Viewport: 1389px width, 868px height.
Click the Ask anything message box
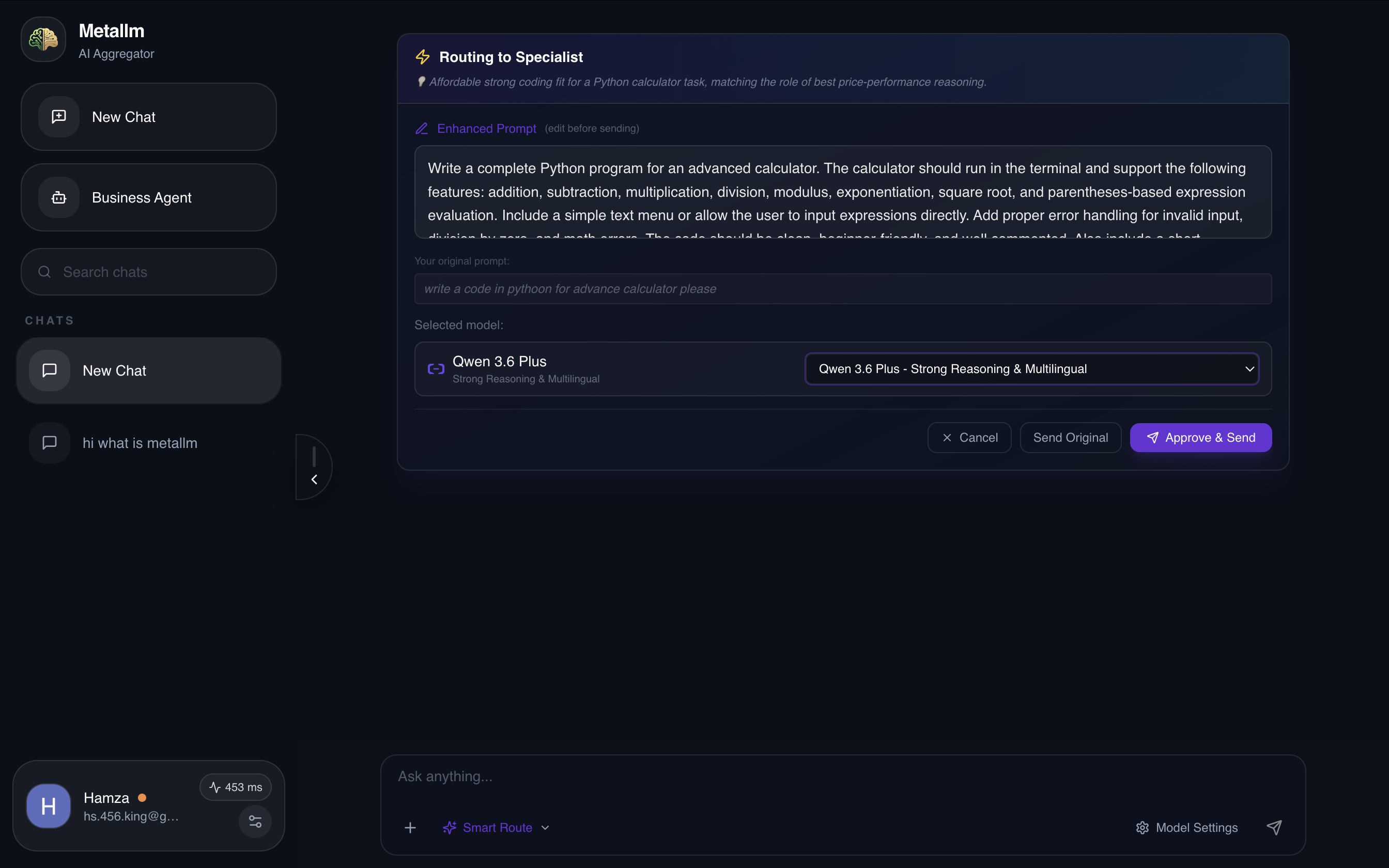[x=843, y=777]
